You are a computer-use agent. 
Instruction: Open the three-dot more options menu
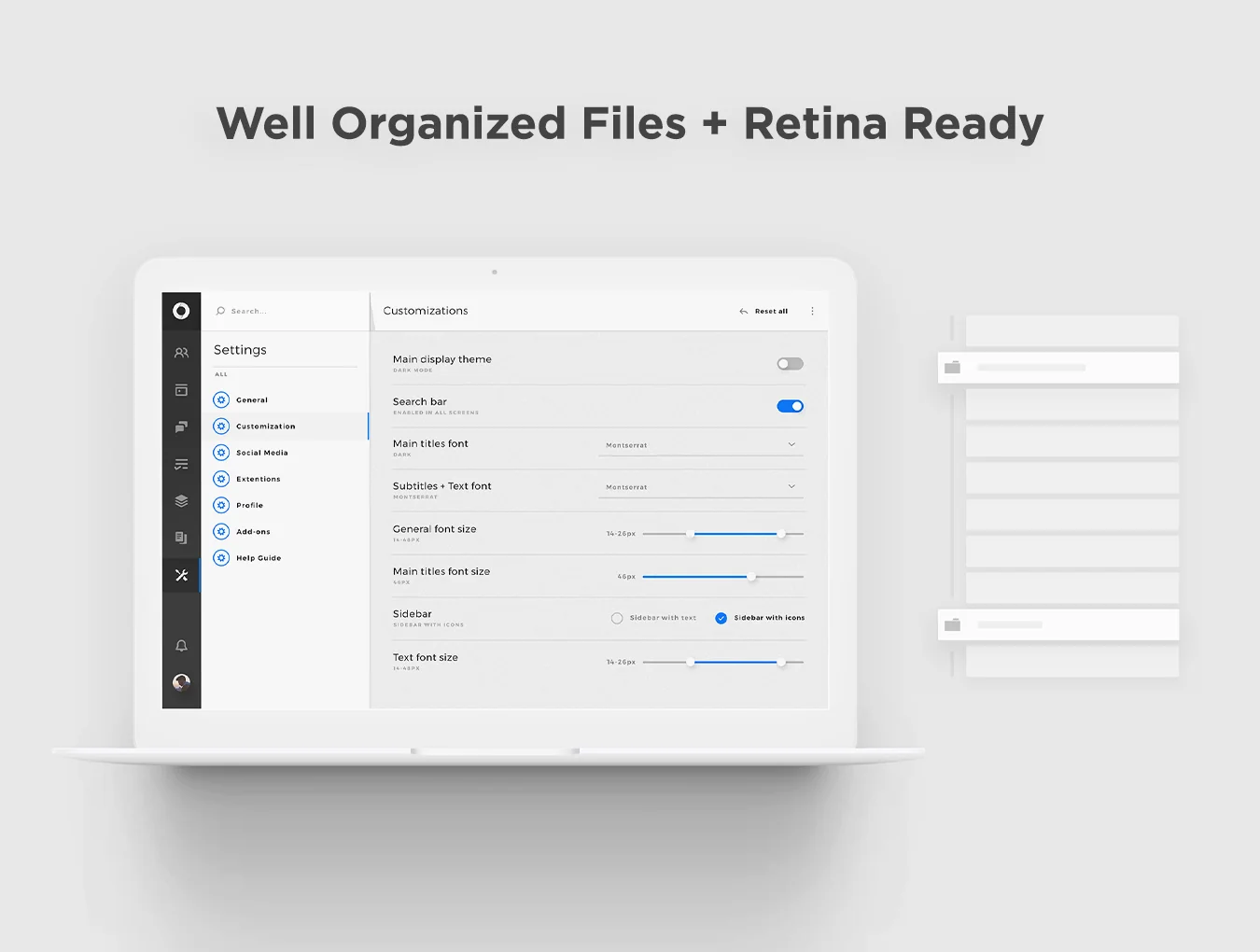(812, 311)
